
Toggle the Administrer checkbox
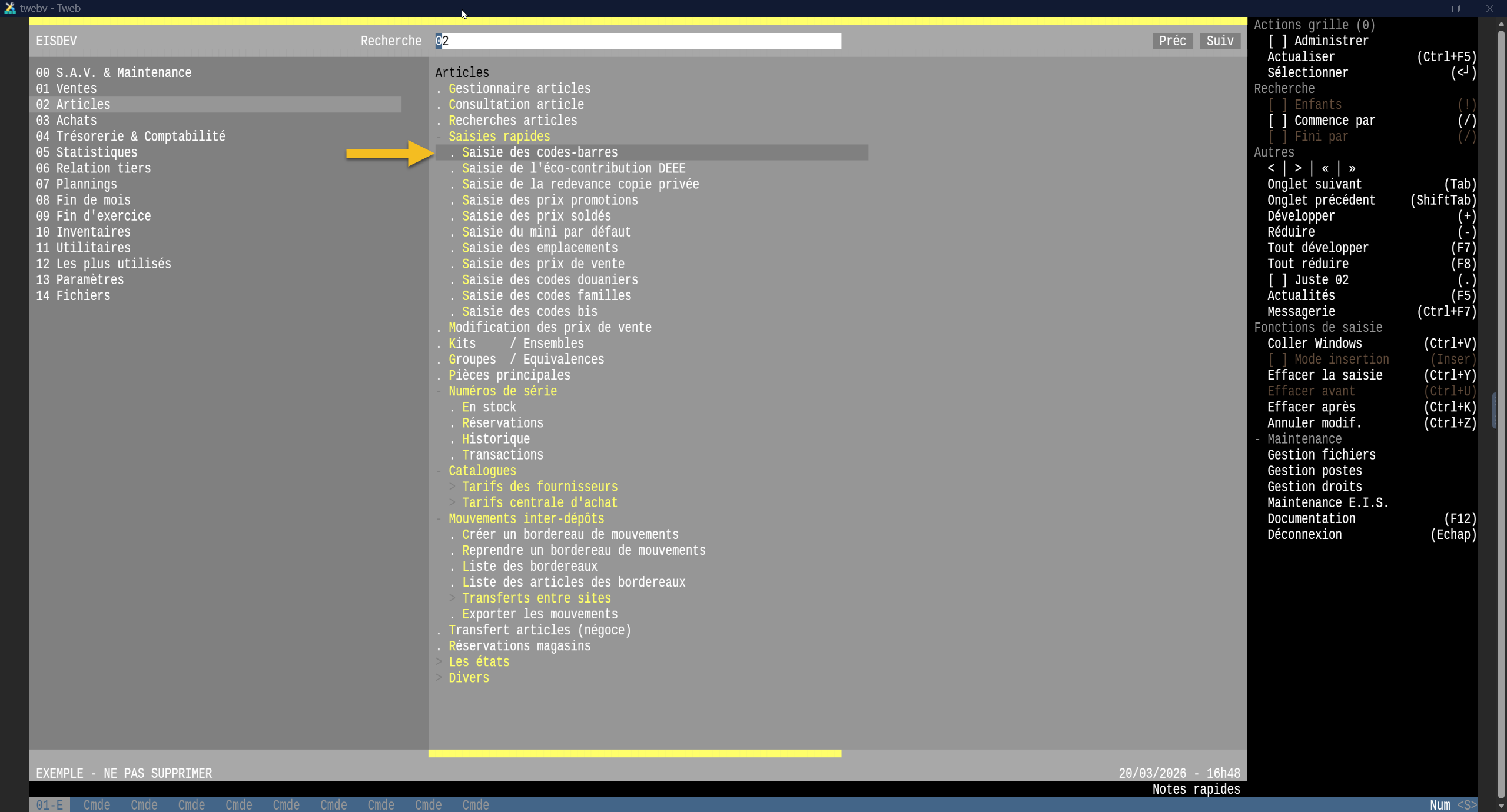tap(1277, 41)
